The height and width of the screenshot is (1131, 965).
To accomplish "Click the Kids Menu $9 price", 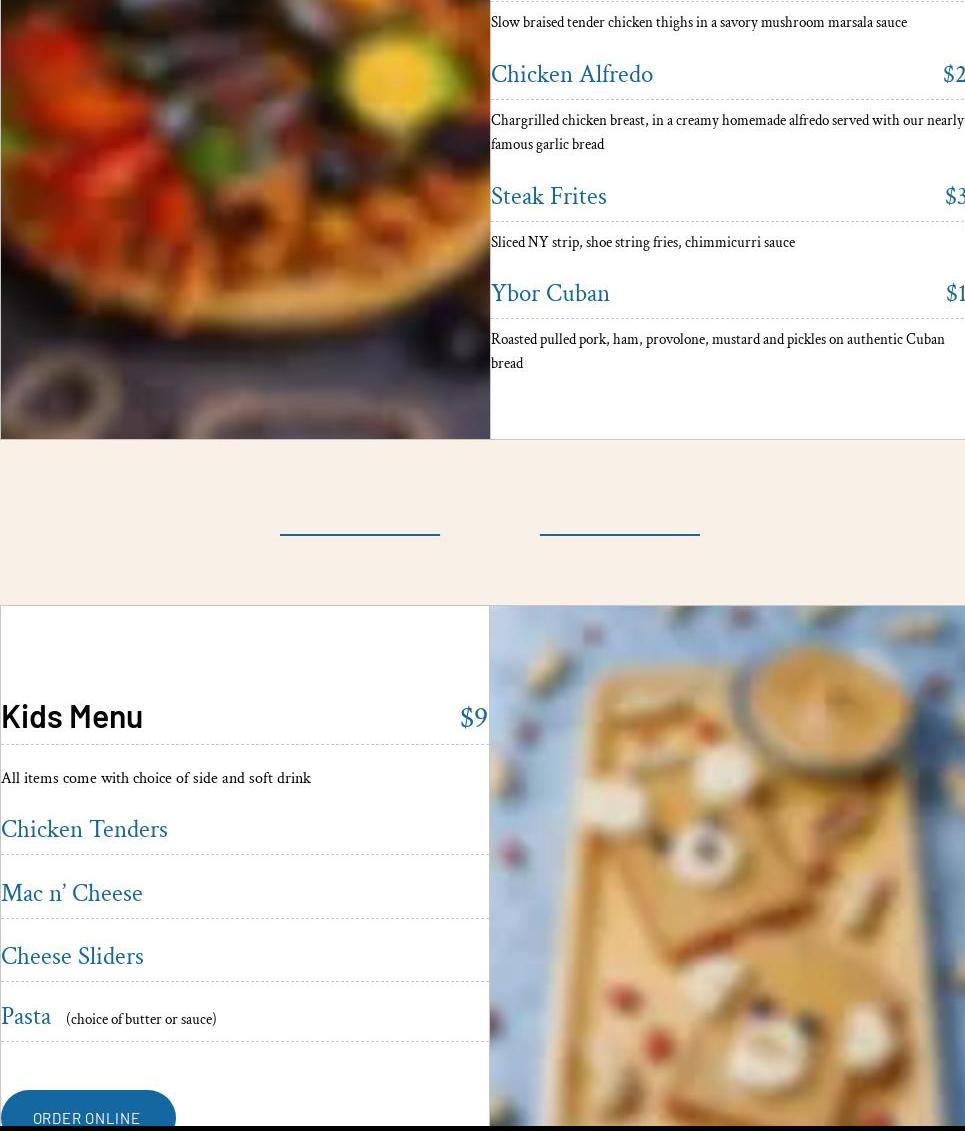I will 474,718.
